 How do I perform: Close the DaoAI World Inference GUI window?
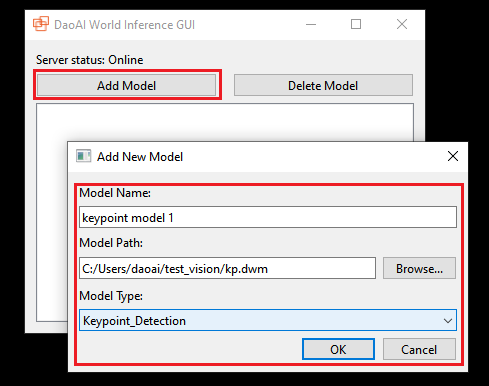click(402, 24)
